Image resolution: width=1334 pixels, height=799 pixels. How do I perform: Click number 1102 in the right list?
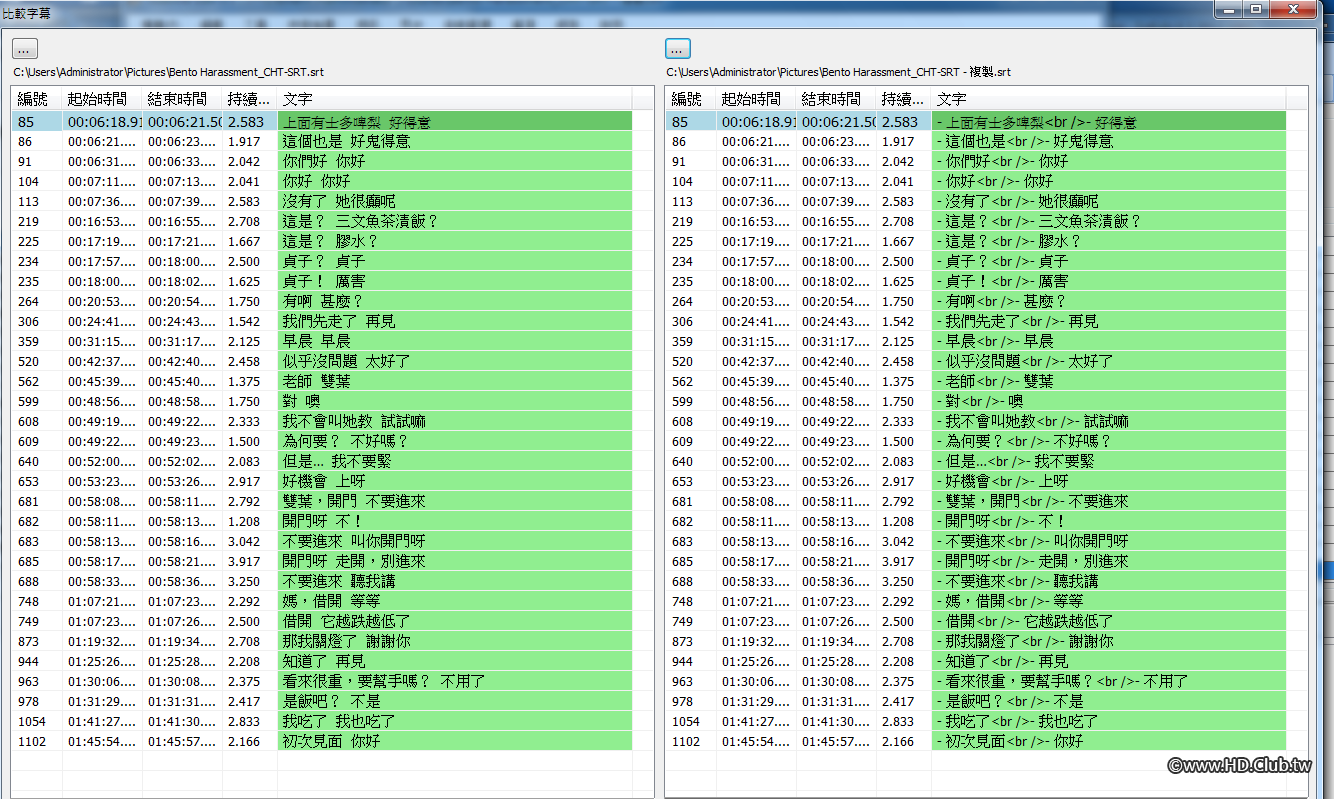click(686, 741)
